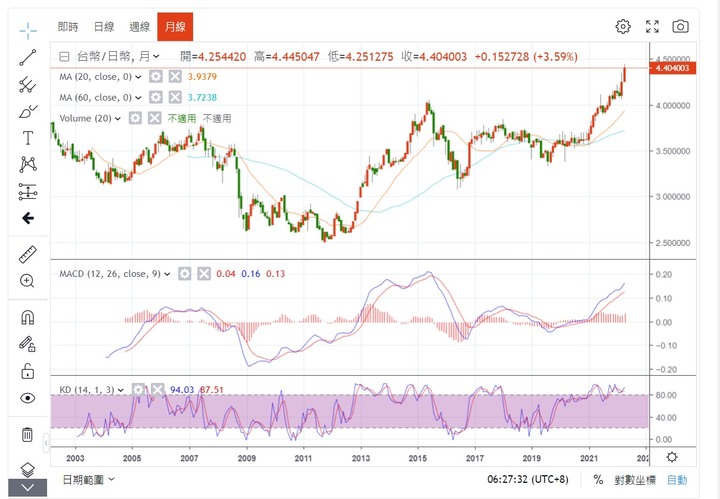Collapse the left toolbar with bottom chevron
The height and width of the screenshot is (499, 720).
pos(28,488)
